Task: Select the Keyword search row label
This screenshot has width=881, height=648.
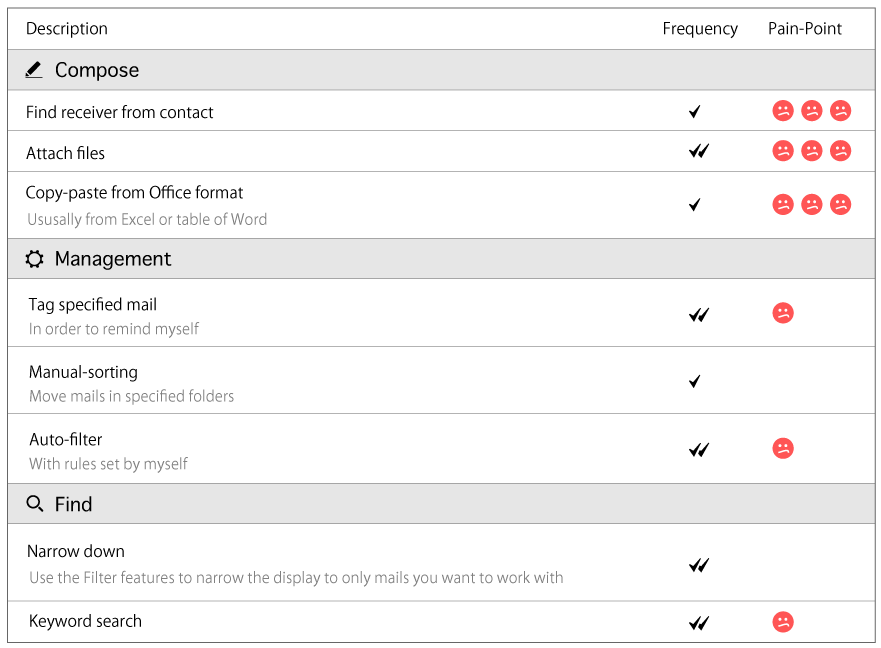Action: 85,621
